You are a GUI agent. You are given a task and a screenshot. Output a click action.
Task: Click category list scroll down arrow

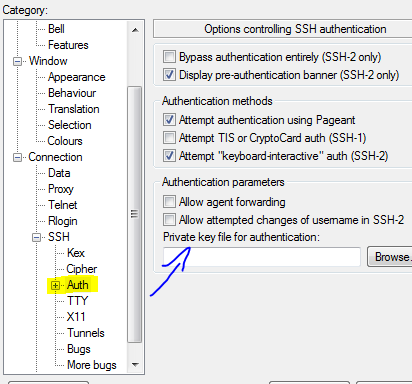pos(135,364)
